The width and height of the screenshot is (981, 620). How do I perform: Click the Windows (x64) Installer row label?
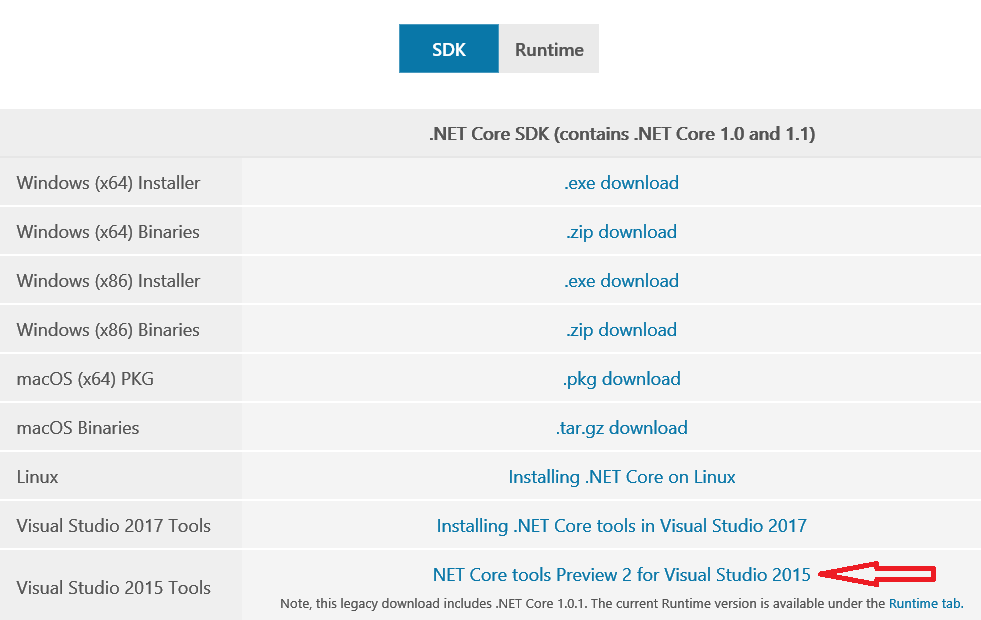(x=108, y=183)
